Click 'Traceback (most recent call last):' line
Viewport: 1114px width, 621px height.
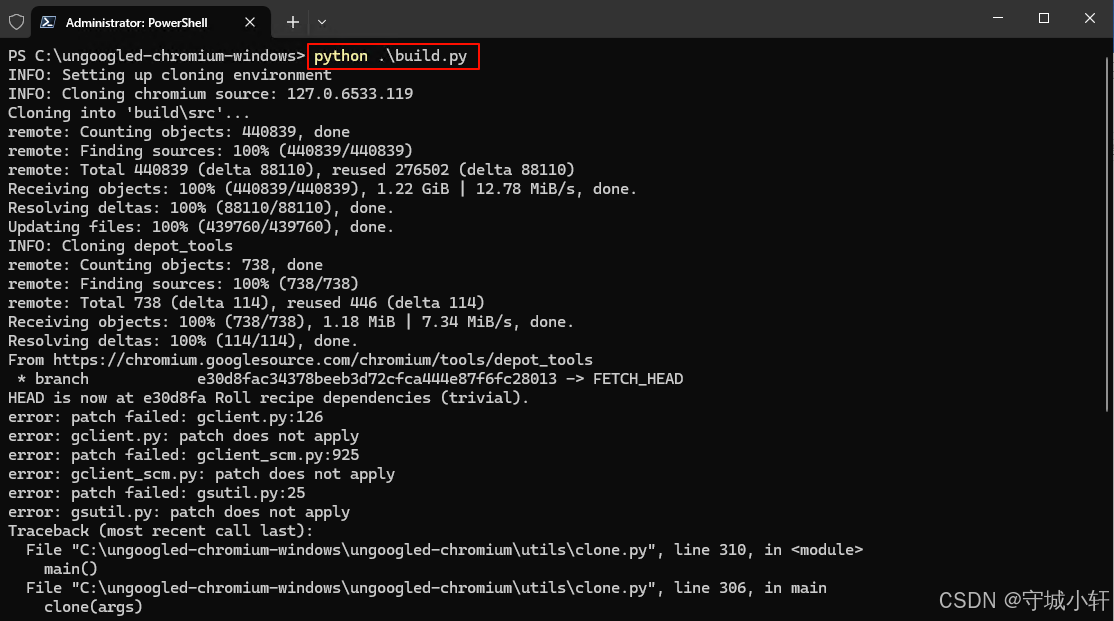tap(161, 531)
